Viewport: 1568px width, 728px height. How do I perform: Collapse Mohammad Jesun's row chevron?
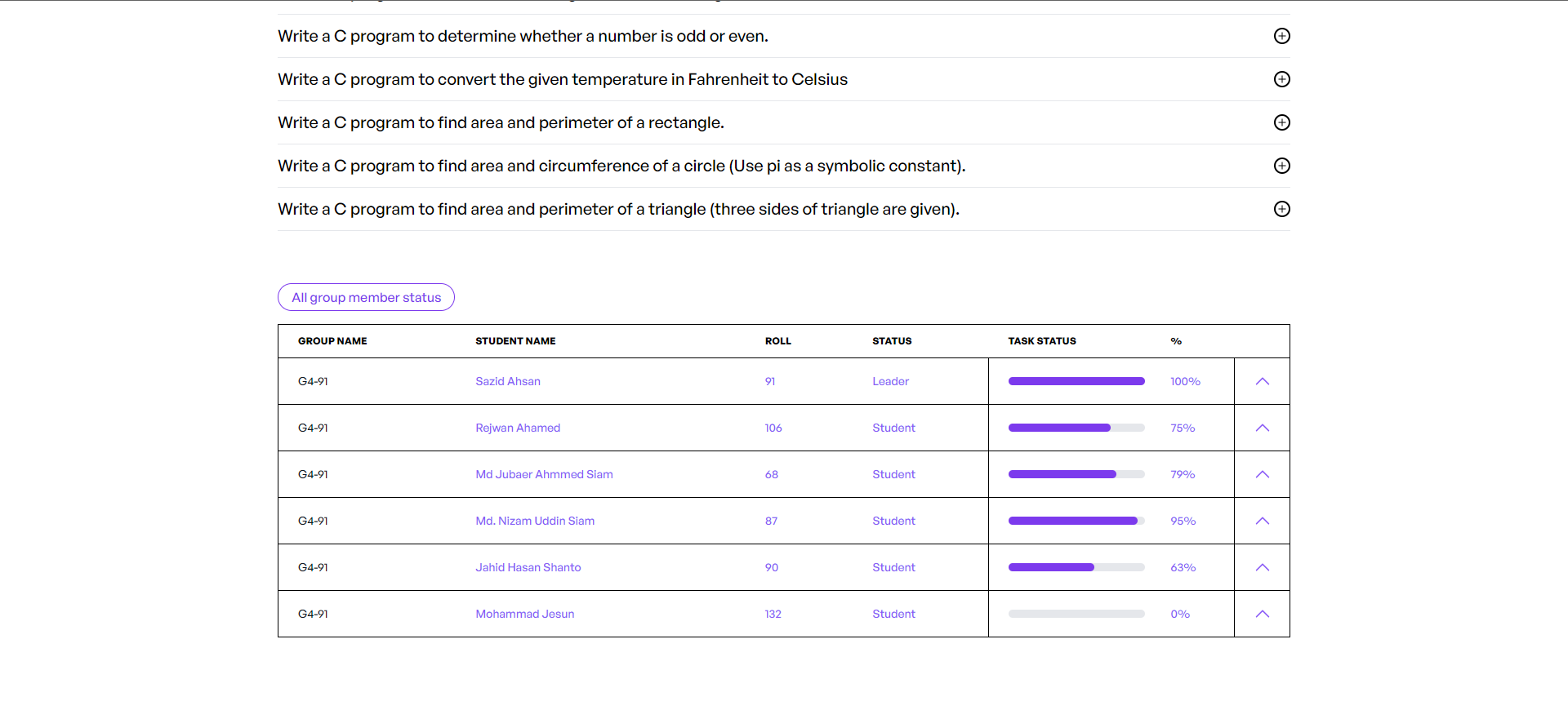[x=1263, y=614]
